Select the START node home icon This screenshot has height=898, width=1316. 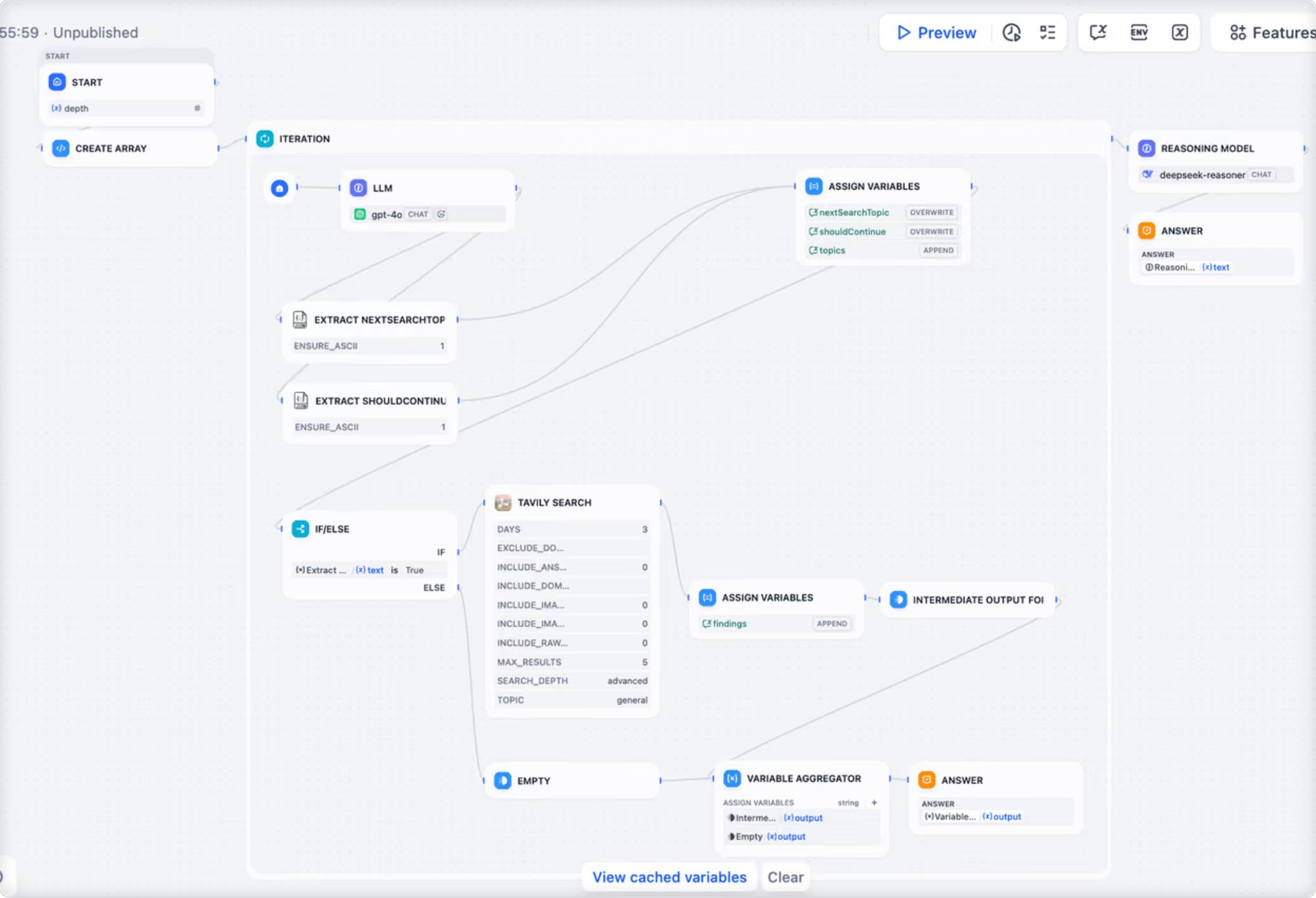tap(57, 82)
